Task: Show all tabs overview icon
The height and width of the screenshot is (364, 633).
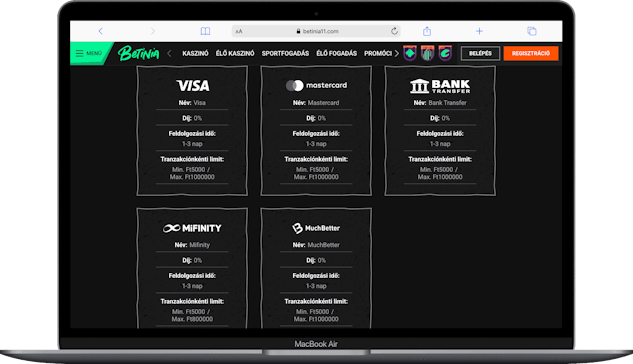Action: [x=532, y=31]
